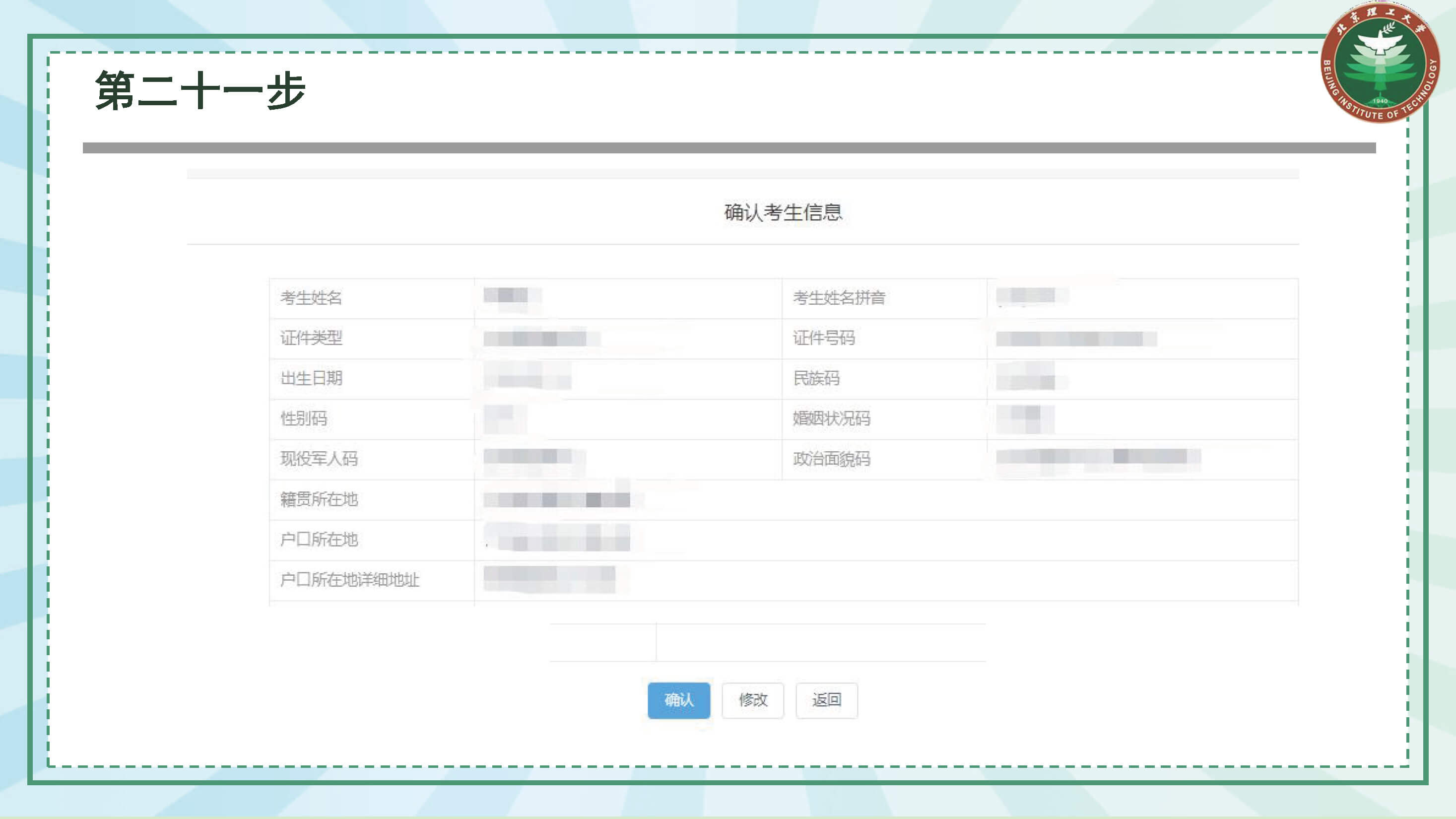Click the 第二十一步 slide title
Viewport: 1456px width, 819px height.
click(x=200, y=90)
